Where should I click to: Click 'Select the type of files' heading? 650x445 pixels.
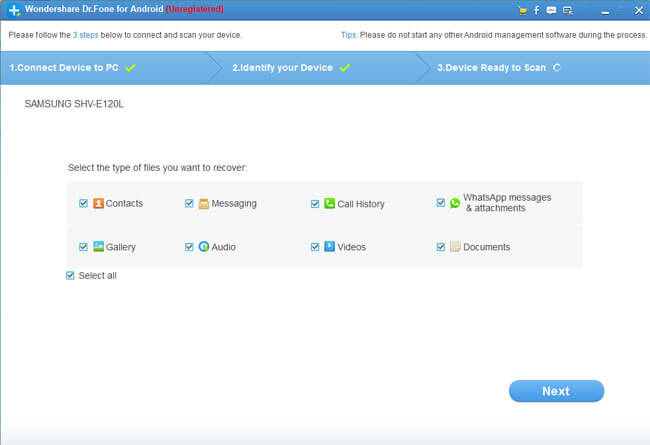coord(158,168)
